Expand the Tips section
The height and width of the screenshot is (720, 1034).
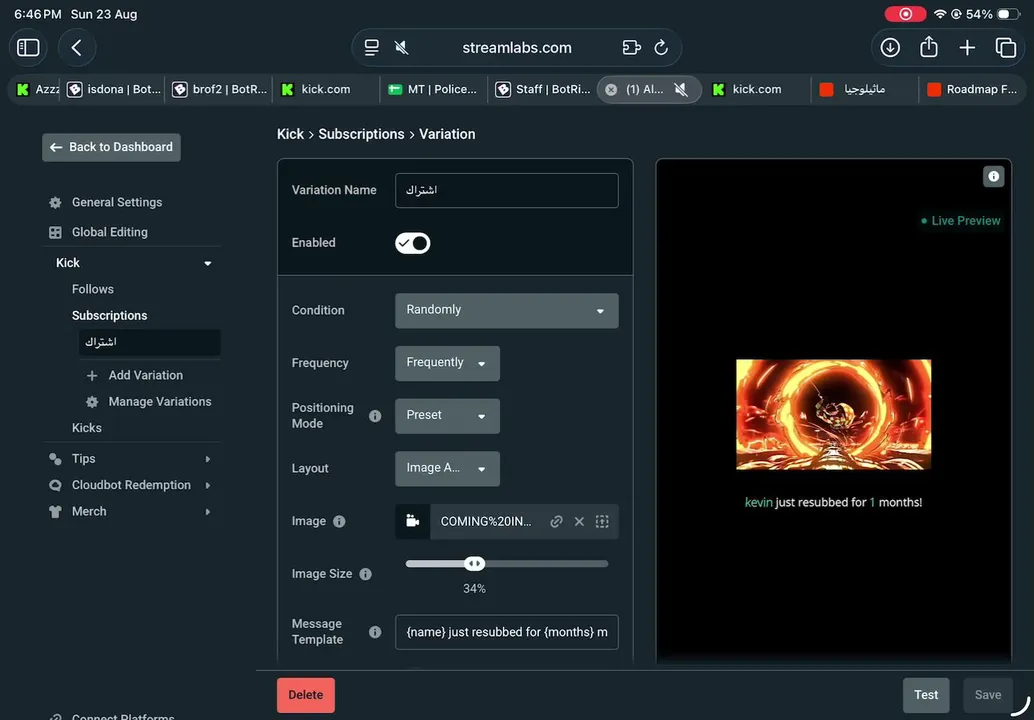(208, 459)
